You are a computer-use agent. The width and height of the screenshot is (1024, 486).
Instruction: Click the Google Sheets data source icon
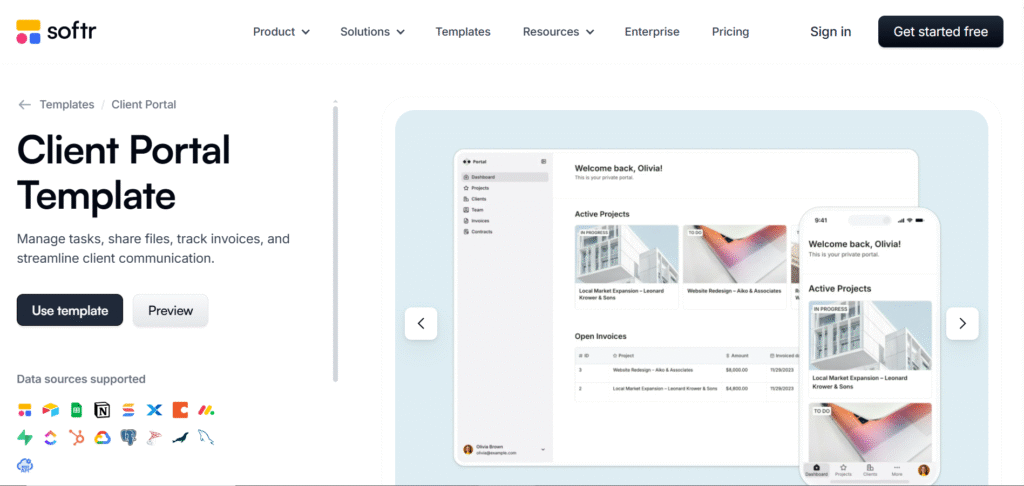(x=76, y=410)
